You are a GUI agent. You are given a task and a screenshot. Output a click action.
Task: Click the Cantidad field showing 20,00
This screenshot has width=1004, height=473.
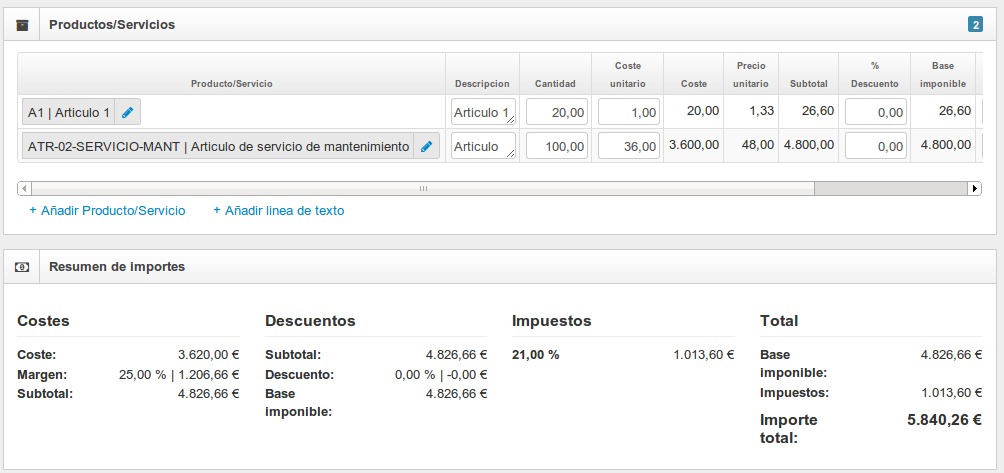(556, 112)
